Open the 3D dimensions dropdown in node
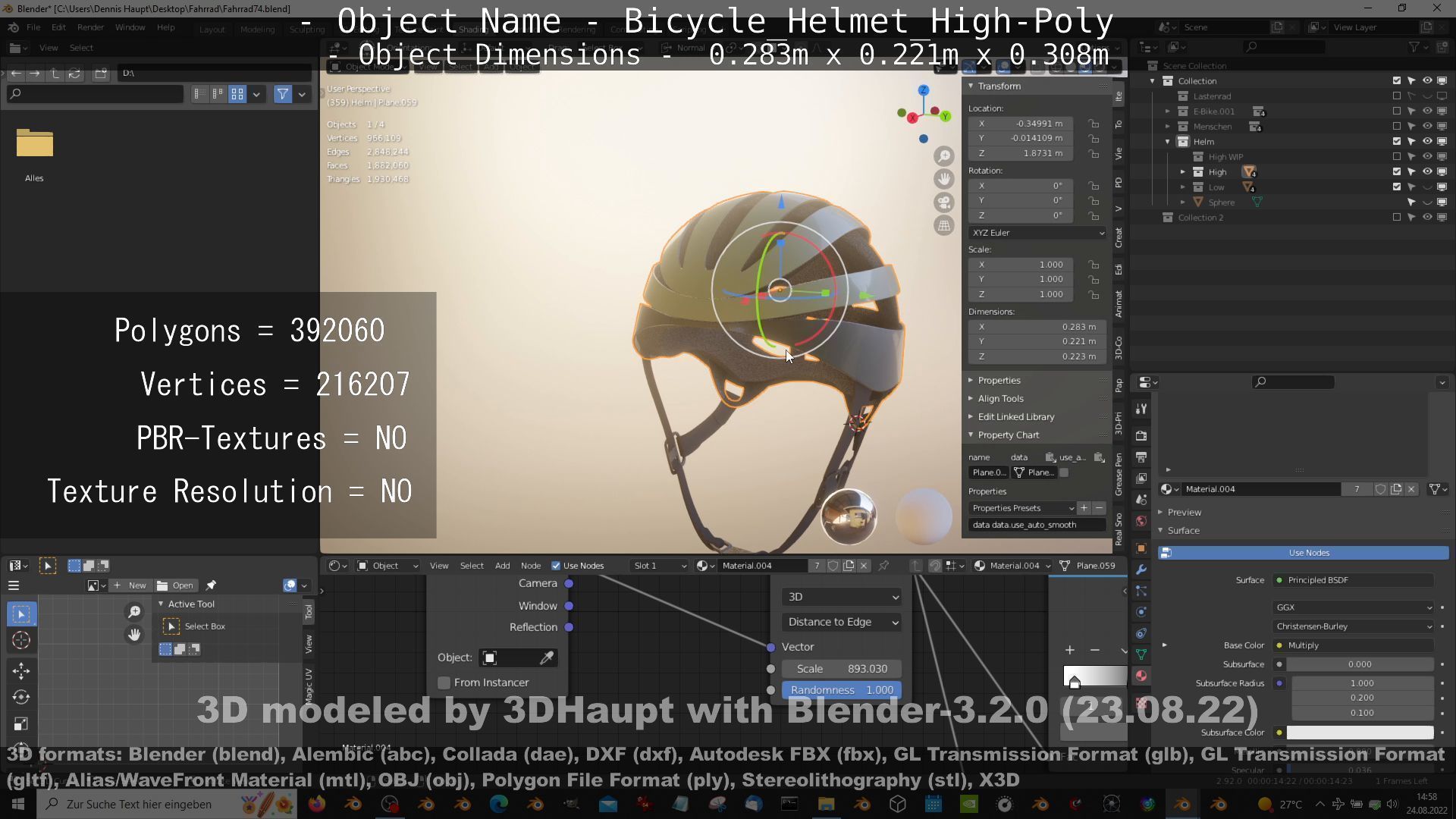 coord(842,597)
